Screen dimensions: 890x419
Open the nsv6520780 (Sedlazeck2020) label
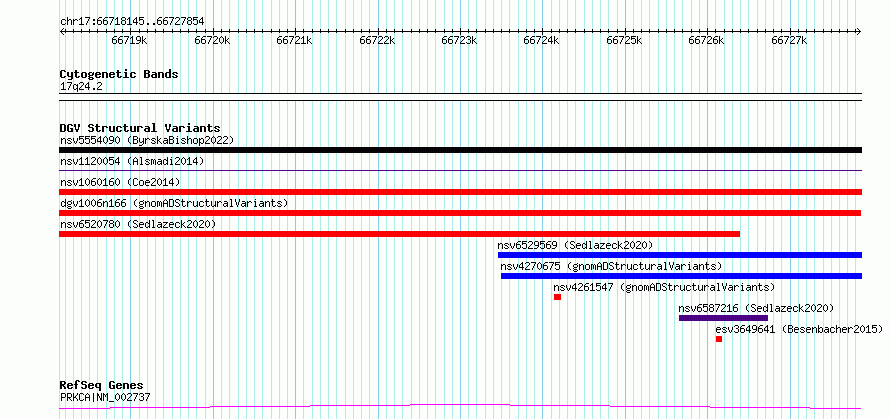[x=138, y=224]
